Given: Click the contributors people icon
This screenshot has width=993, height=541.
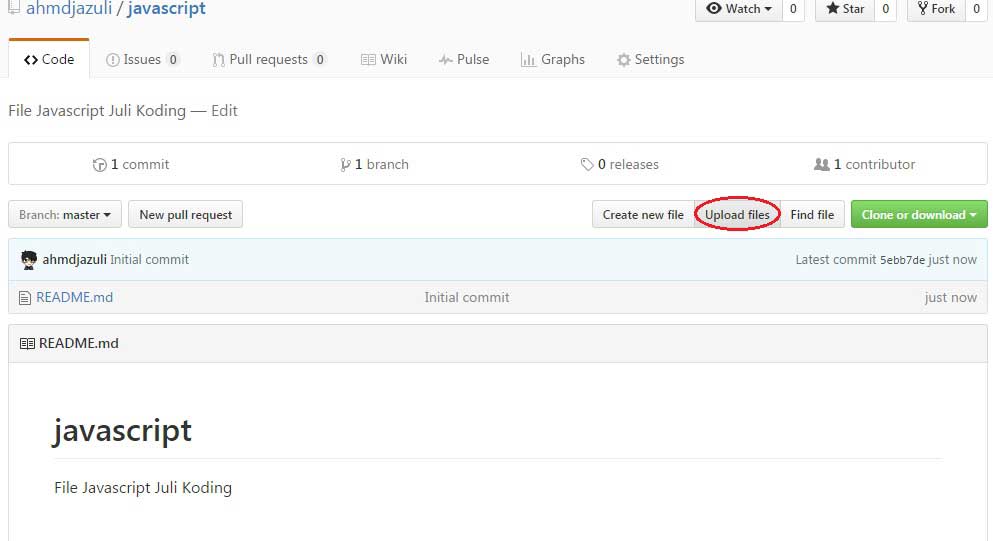Looking at the screenshot, I should (x=821, y=165).
